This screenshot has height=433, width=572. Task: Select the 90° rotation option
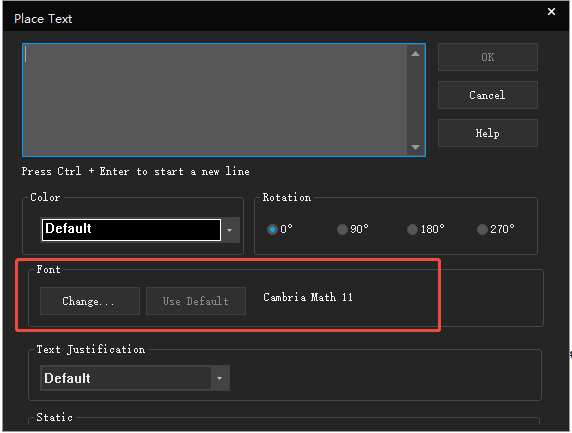(342, 229)
